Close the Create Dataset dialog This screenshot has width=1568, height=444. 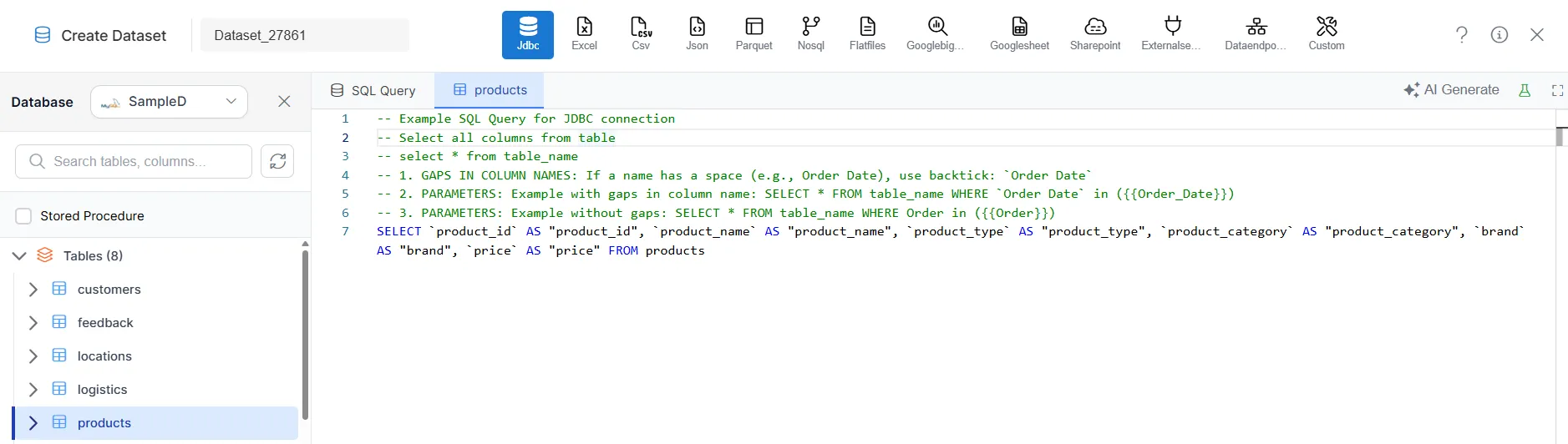click(x=1537, y=34)
